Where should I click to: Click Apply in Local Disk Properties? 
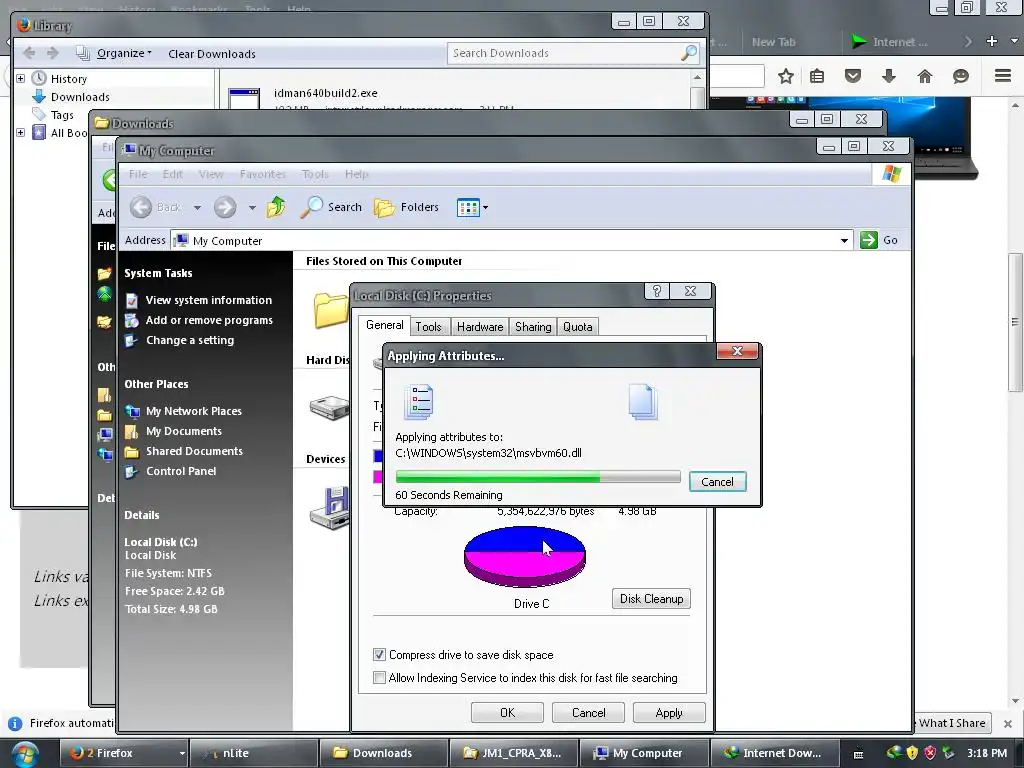coord(669,712)
